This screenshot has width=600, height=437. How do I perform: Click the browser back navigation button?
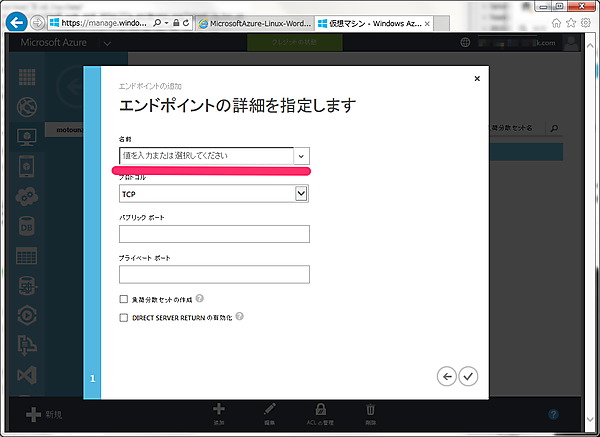coord(17,21)
